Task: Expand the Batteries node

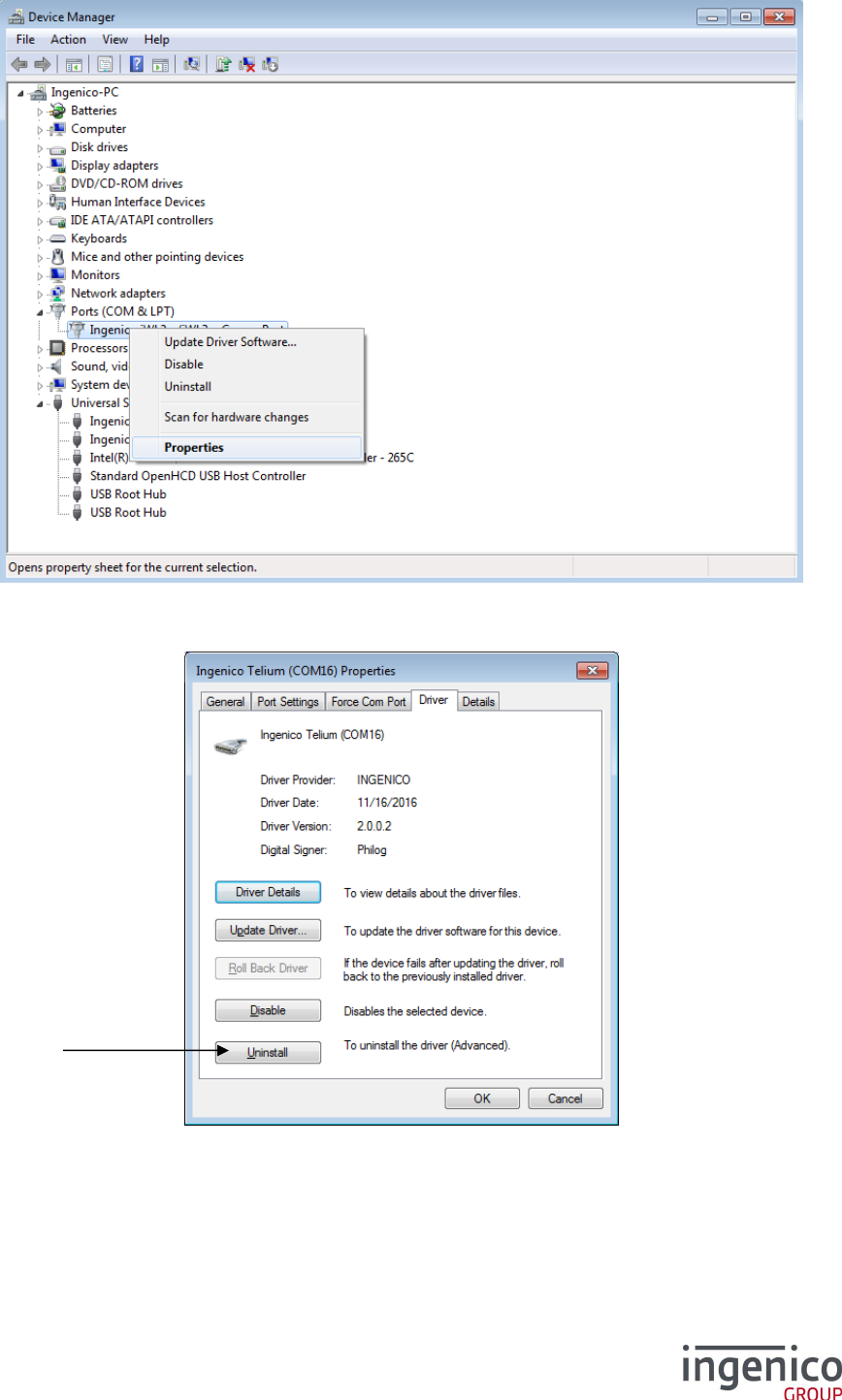Action: (x=41, y=111)
